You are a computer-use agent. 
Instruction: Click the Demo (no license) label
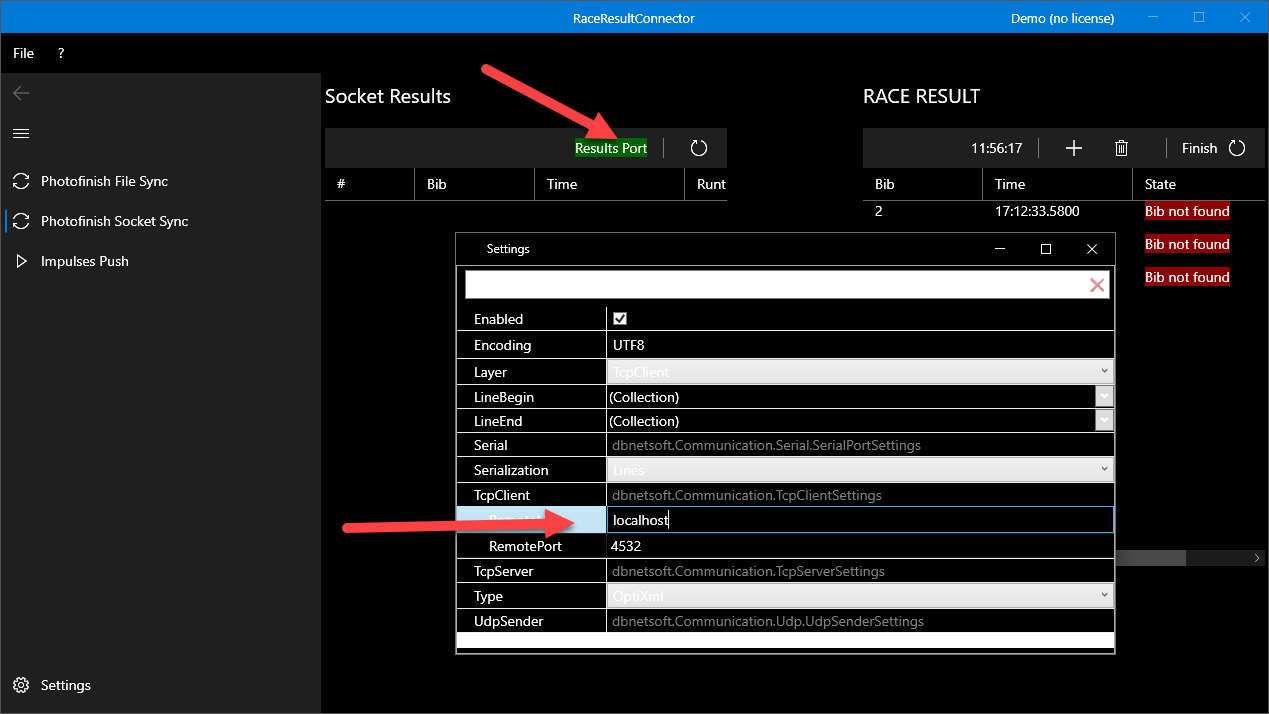1060,18
